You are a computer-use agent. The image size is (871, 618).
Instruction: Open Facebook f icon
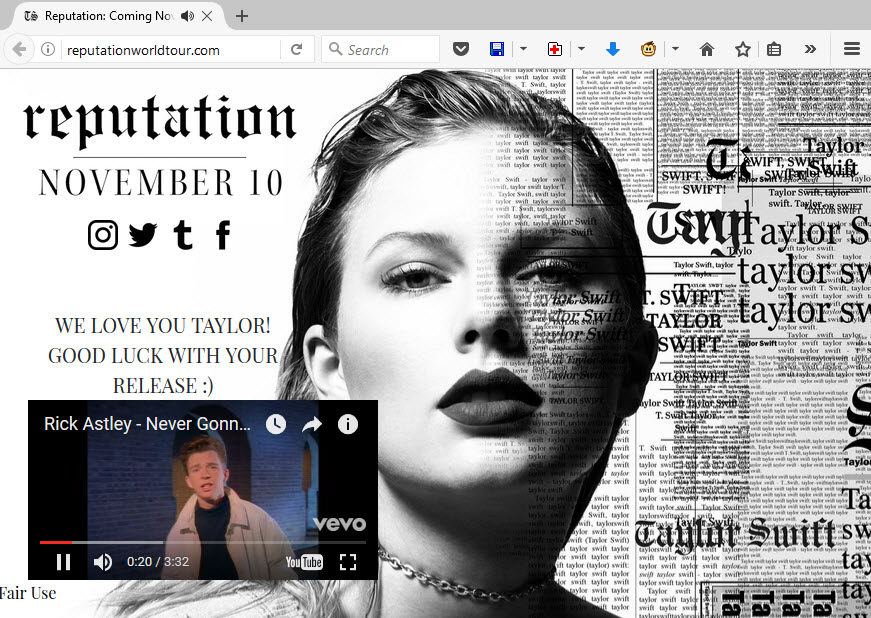click(x=223, y=234)
